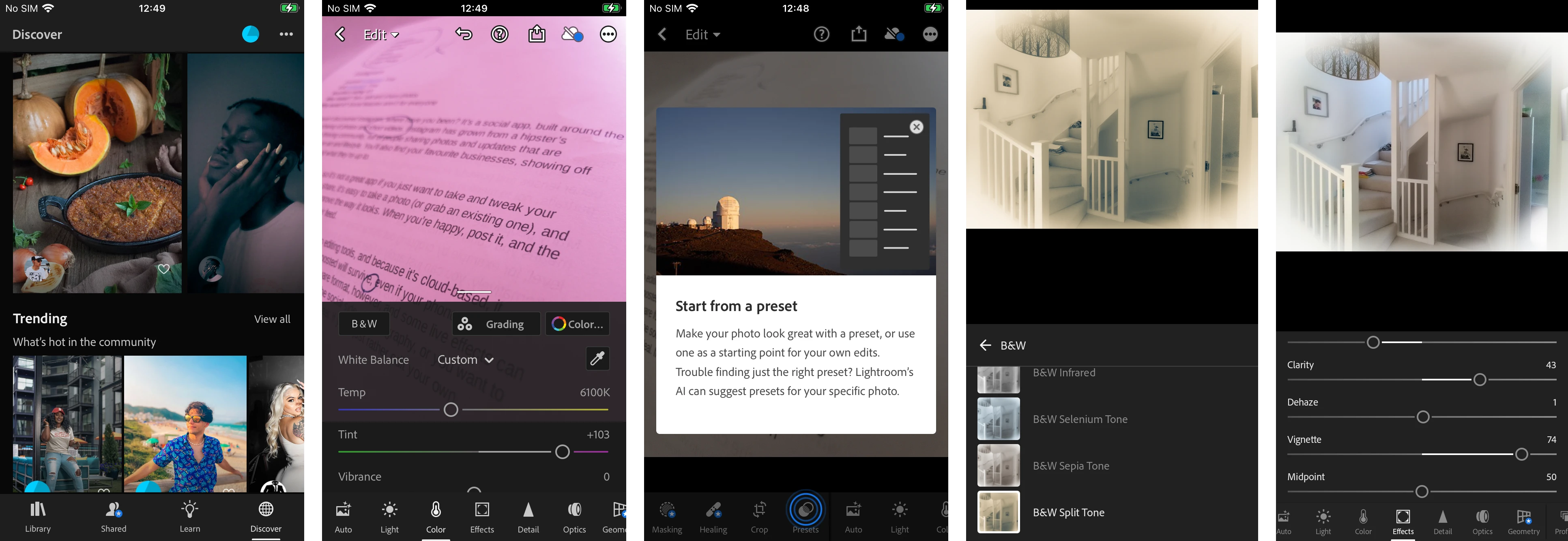The width and height of the screenshot is (1568, 541).
Task: Click the Vignette slider handle at 74
Action: (1522, 454)
